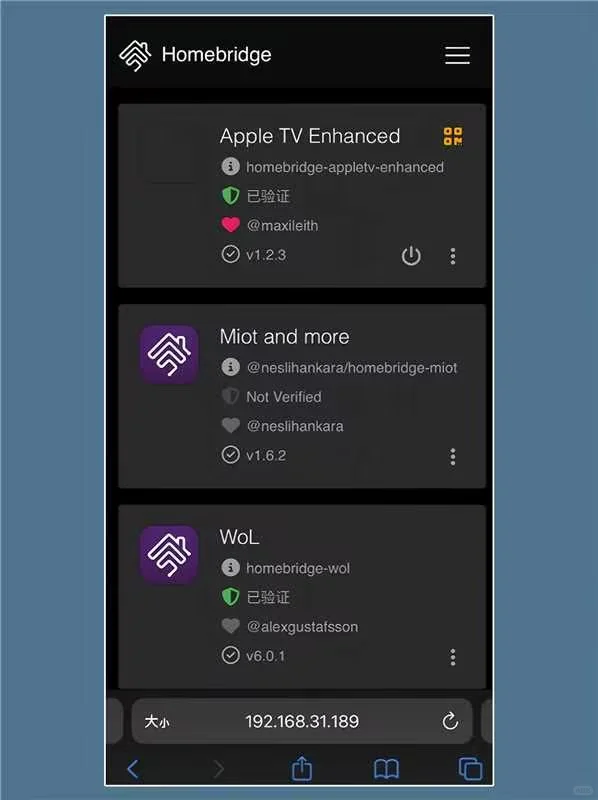This screenshot has height=800, width=598.
Task: Click the Homebridge logo in header
Action: 135,56
